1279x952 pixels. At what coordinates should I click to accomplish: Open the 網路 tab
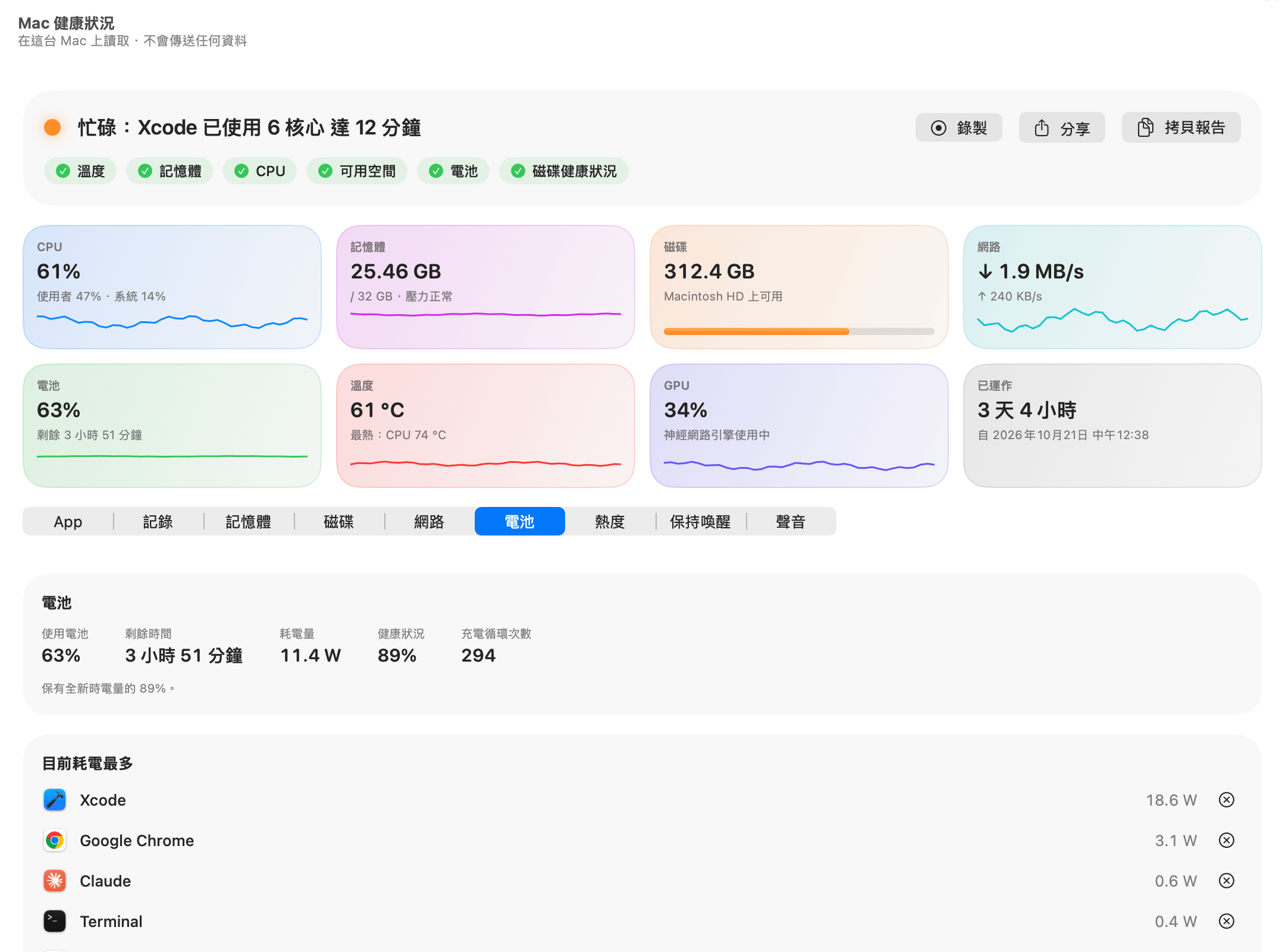(x=430, y=522)
